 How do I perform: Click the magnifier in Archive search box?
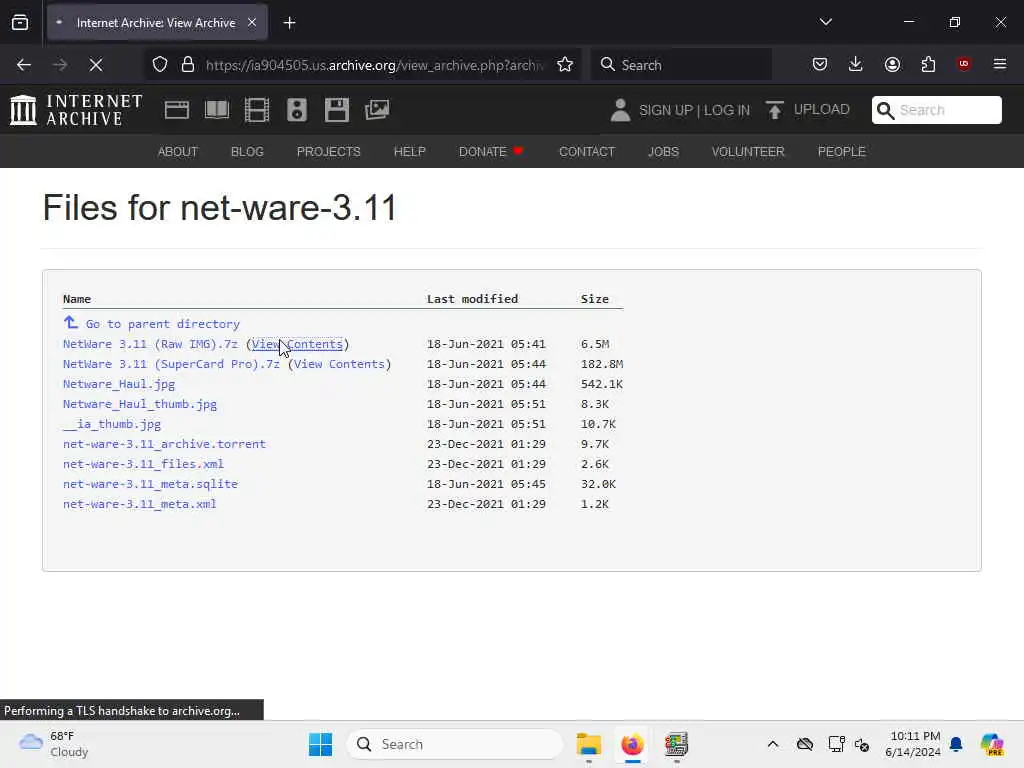coord(885,110)
